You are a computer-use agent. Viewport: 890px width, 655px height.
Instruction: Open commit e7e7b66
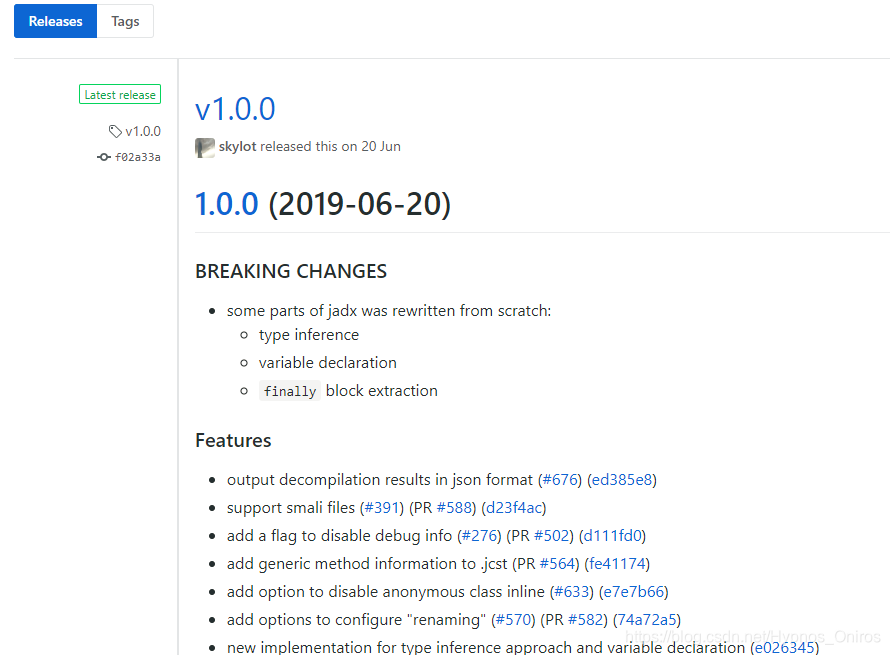click(x=633, y=591)
